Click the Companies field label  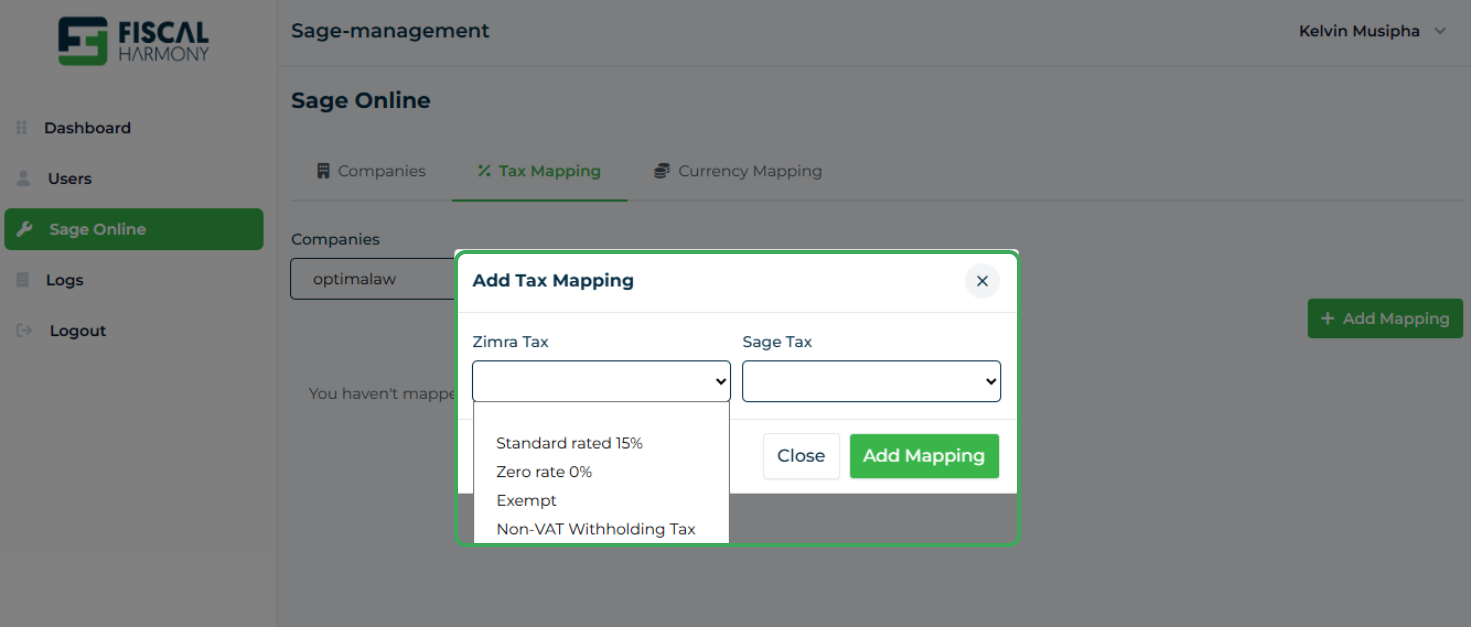click(x=335, y=240)
